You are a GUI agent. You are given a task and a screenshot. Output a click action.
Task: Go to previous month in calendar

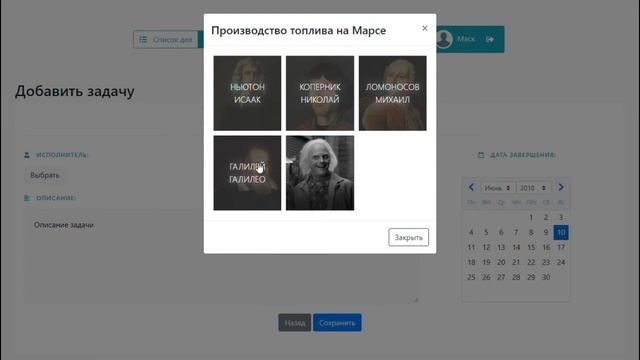471,187
